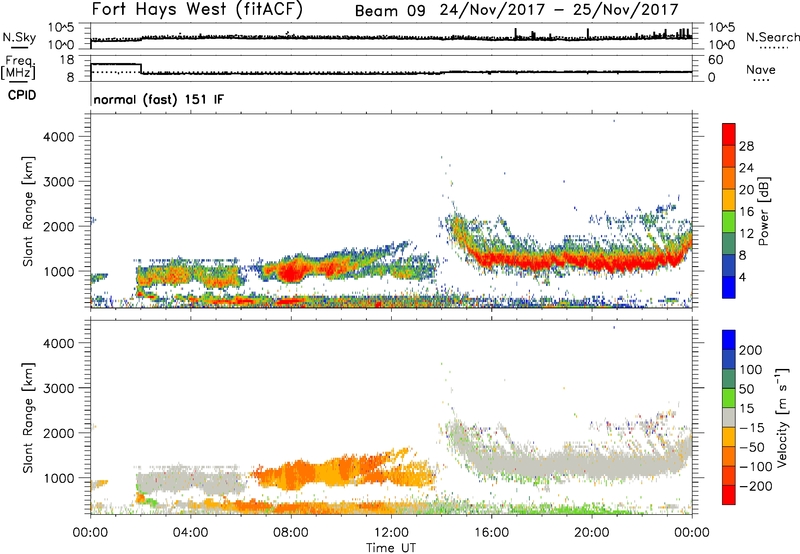Click the "Time UT" axis title
The width and height of the screenshot is (800, 554).
[391, 548]
